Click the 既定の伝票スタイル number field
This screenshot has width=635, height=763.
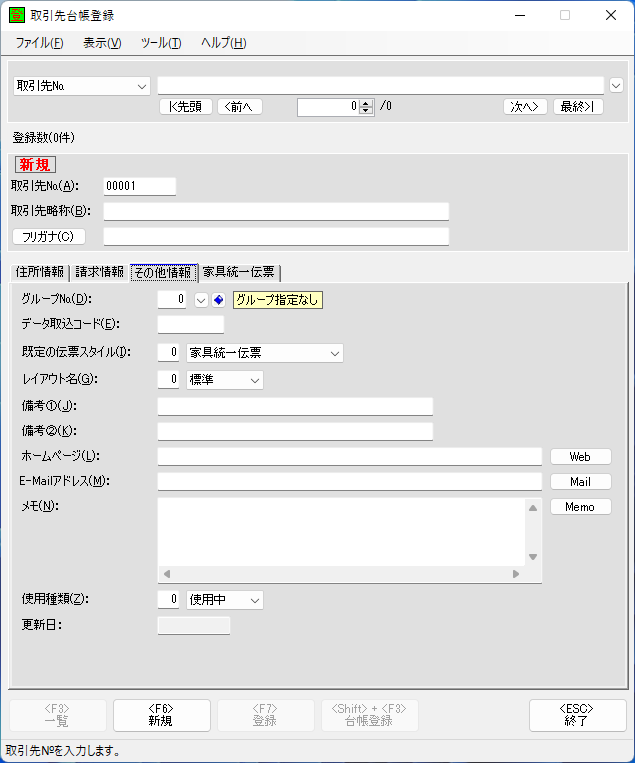[x=168, y=352]
